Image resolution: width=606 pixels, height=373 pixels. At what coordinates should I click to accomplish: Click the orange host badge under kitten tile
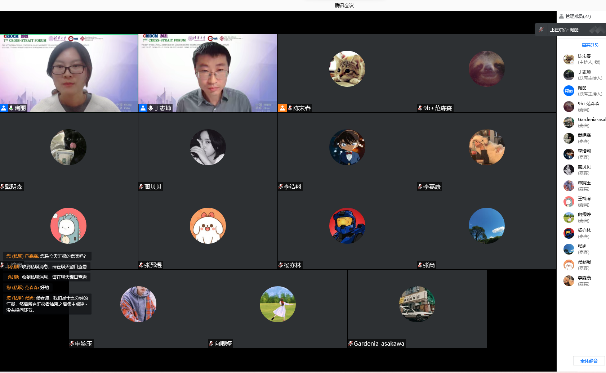(283, 108)
